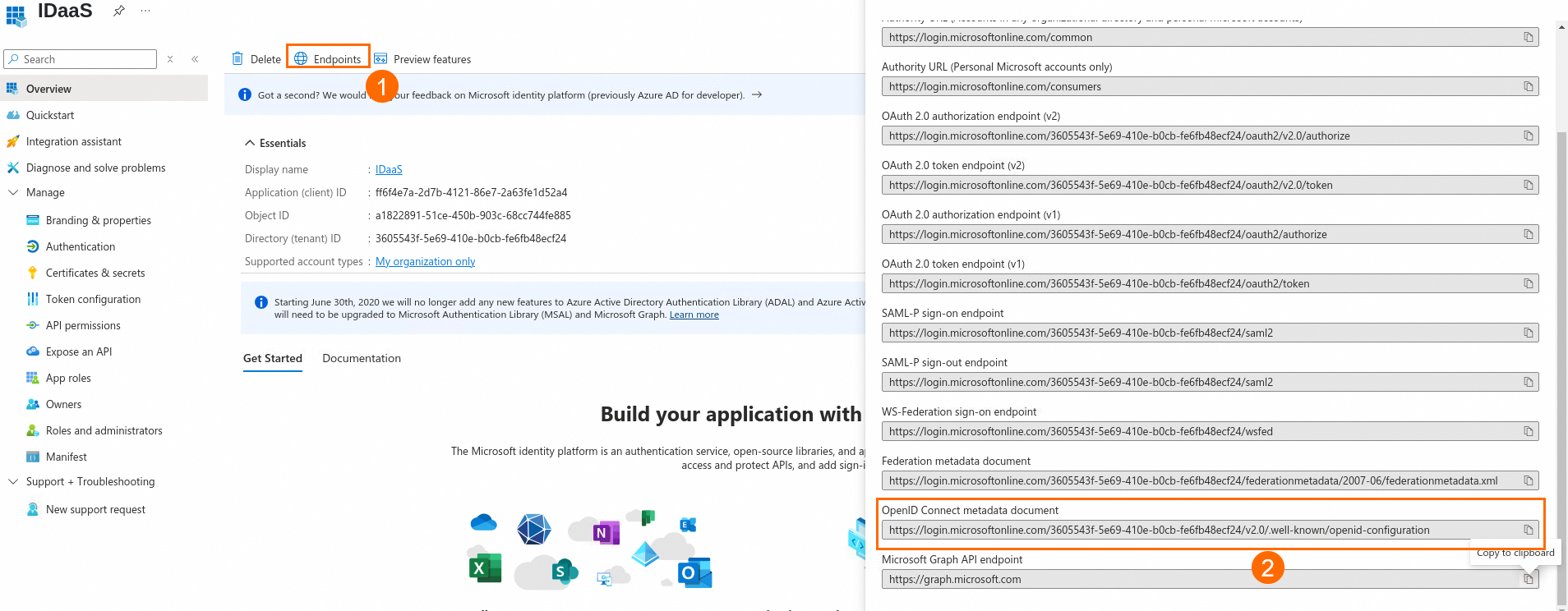Go to Authentication settings
The width and height of the screenshot is (1568, 611).
coord(81,246)
